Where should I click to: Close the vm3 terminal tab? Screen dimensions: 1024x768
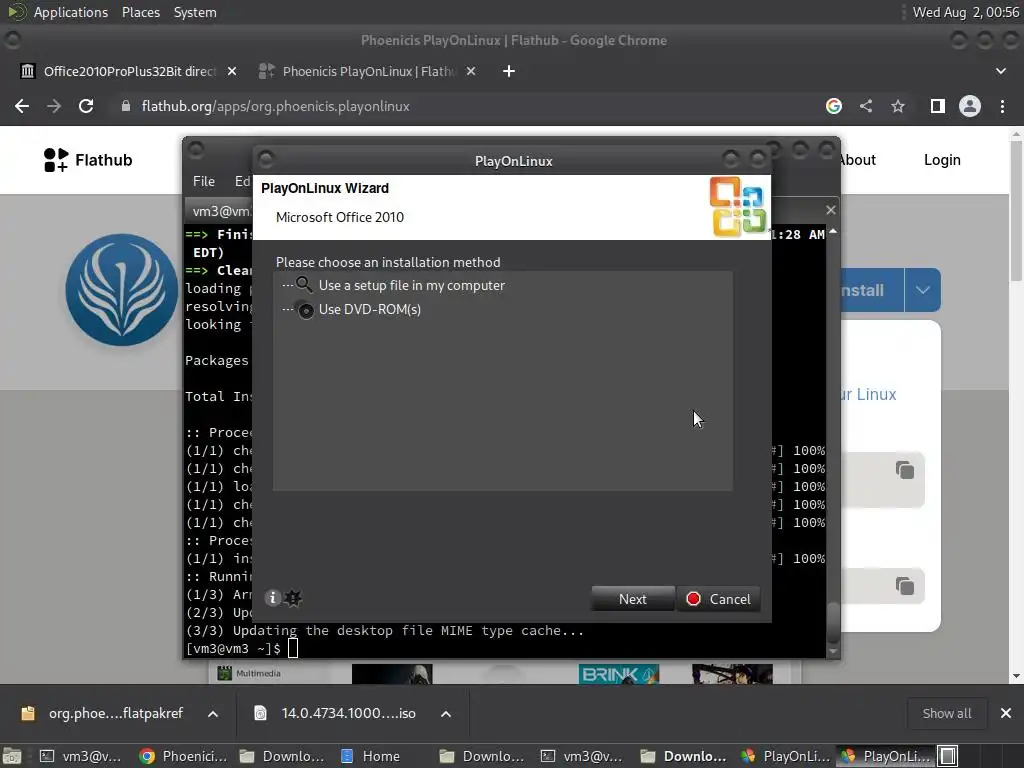(831, 210)
